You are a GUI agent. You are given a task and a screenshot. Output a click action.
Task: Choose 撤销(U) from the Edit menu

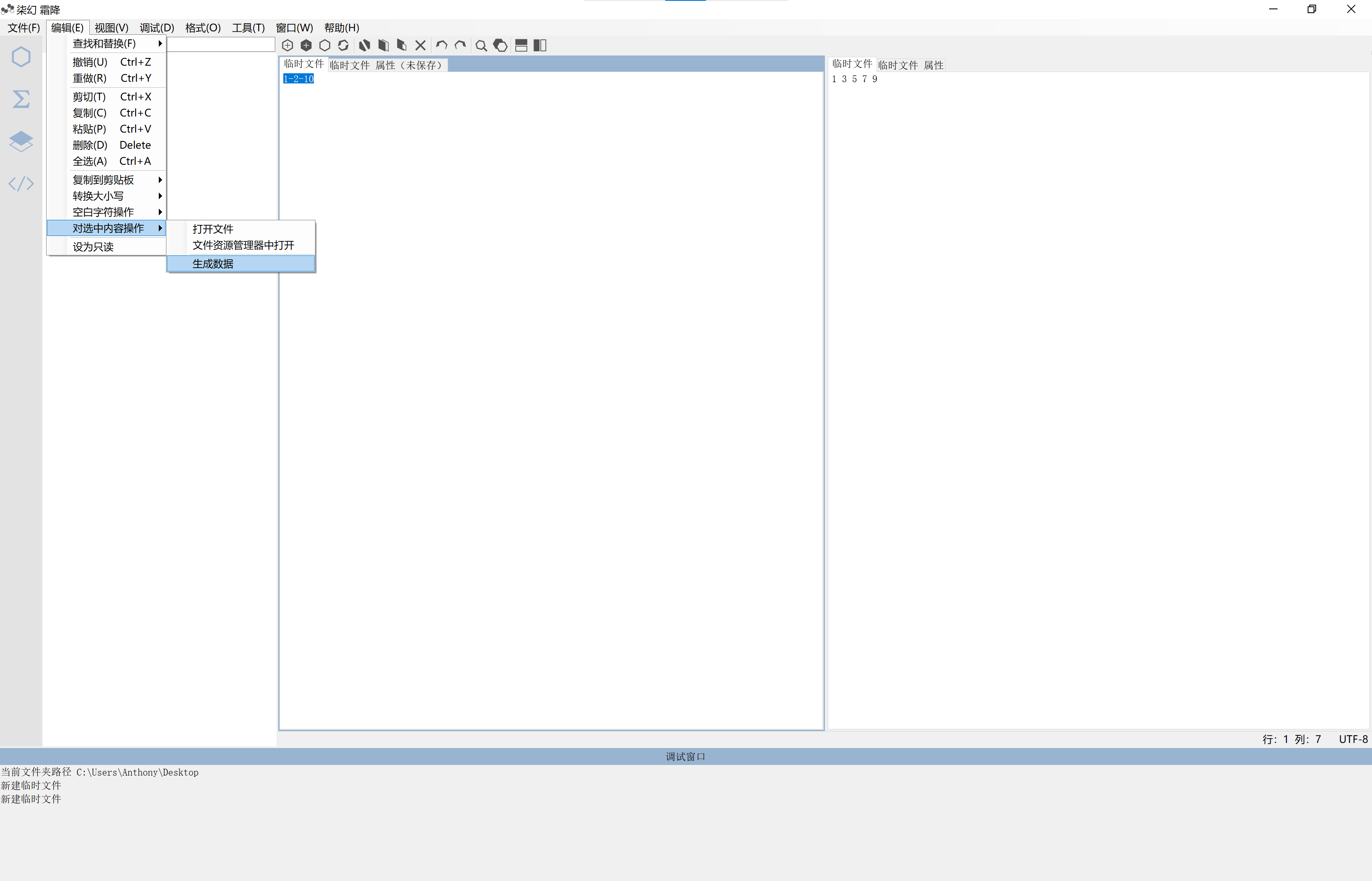point(106,62)
